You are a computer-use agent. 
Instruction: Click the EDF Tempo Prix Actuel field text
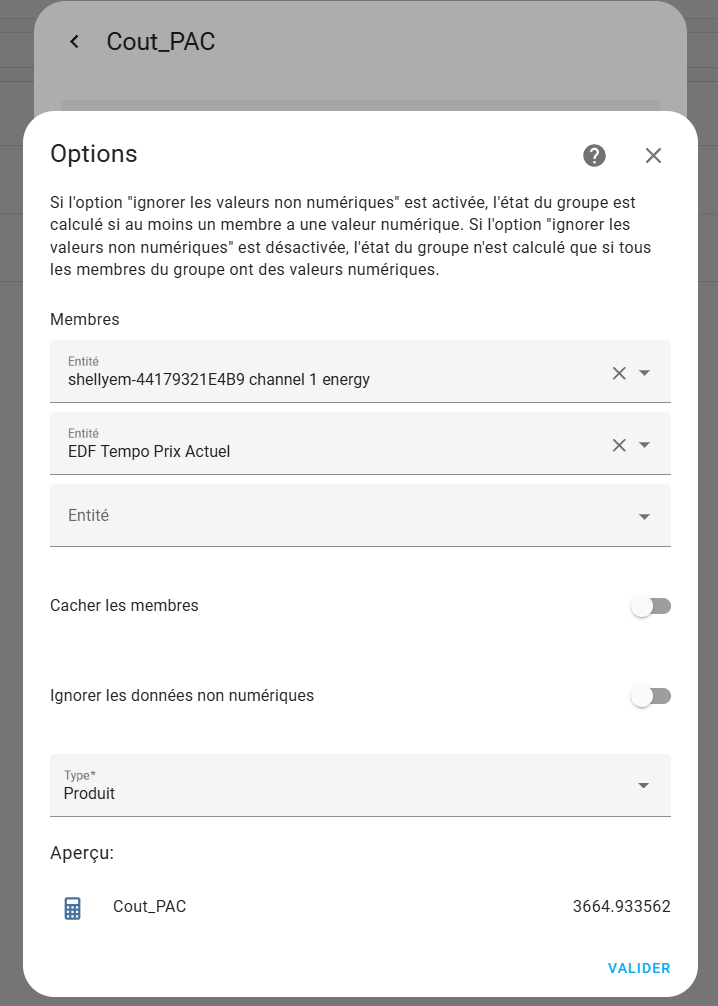point(149,452)
